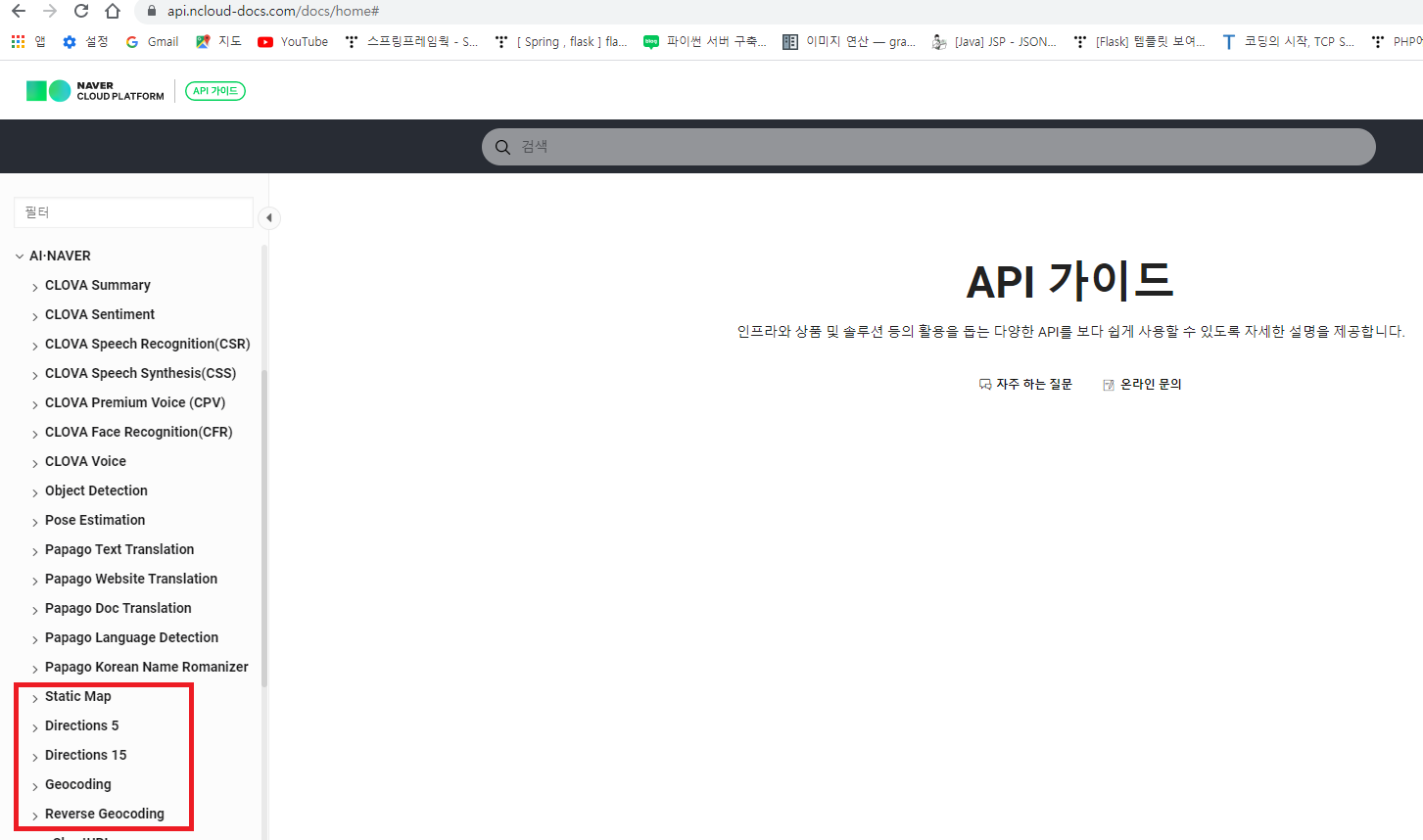
Task: Expand Papago Korean Name Romanizer node
Action: (35, 669)
